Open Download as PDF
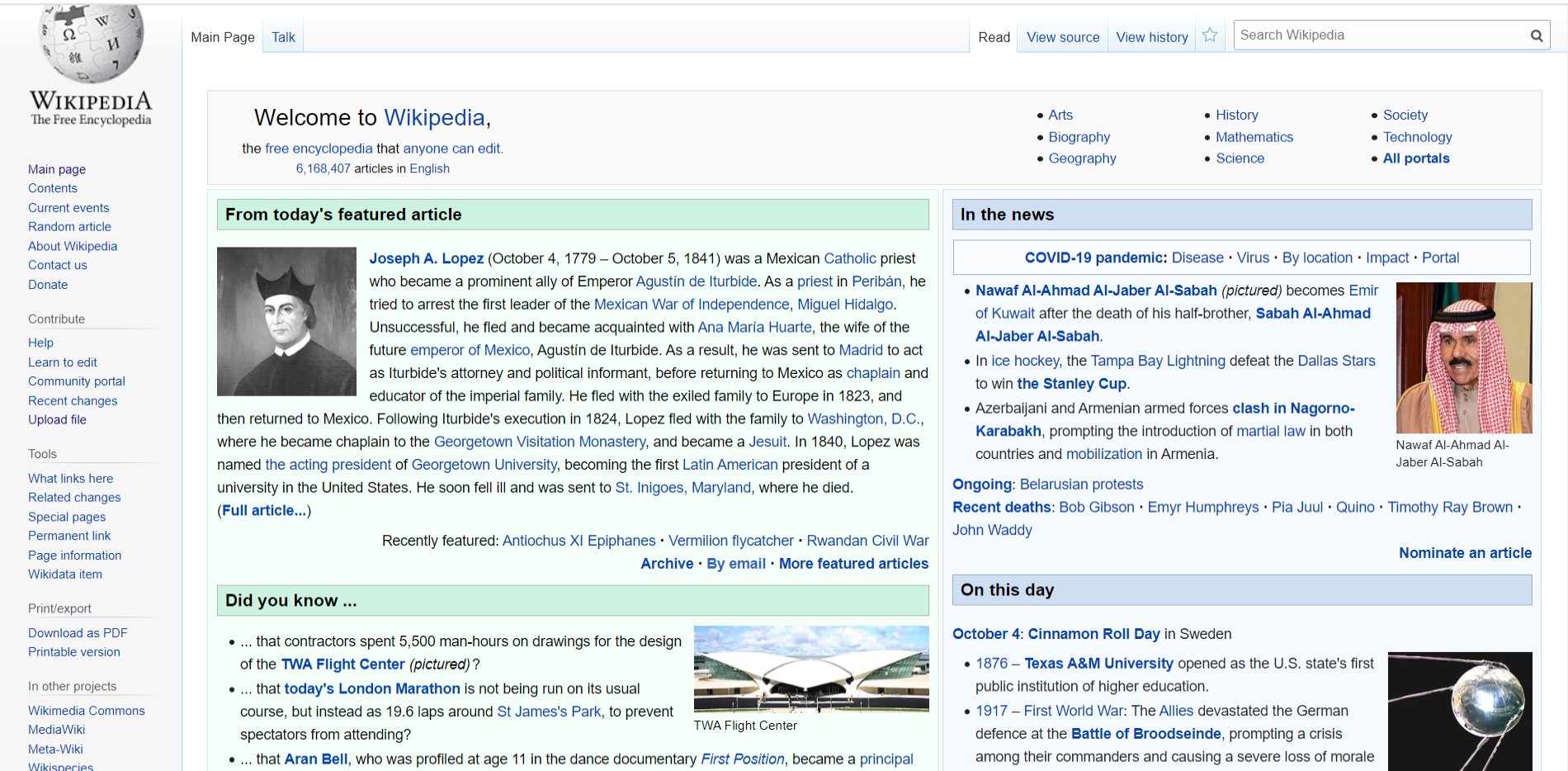The width and height of the screenshot is (1568, 771). point(77,632)
